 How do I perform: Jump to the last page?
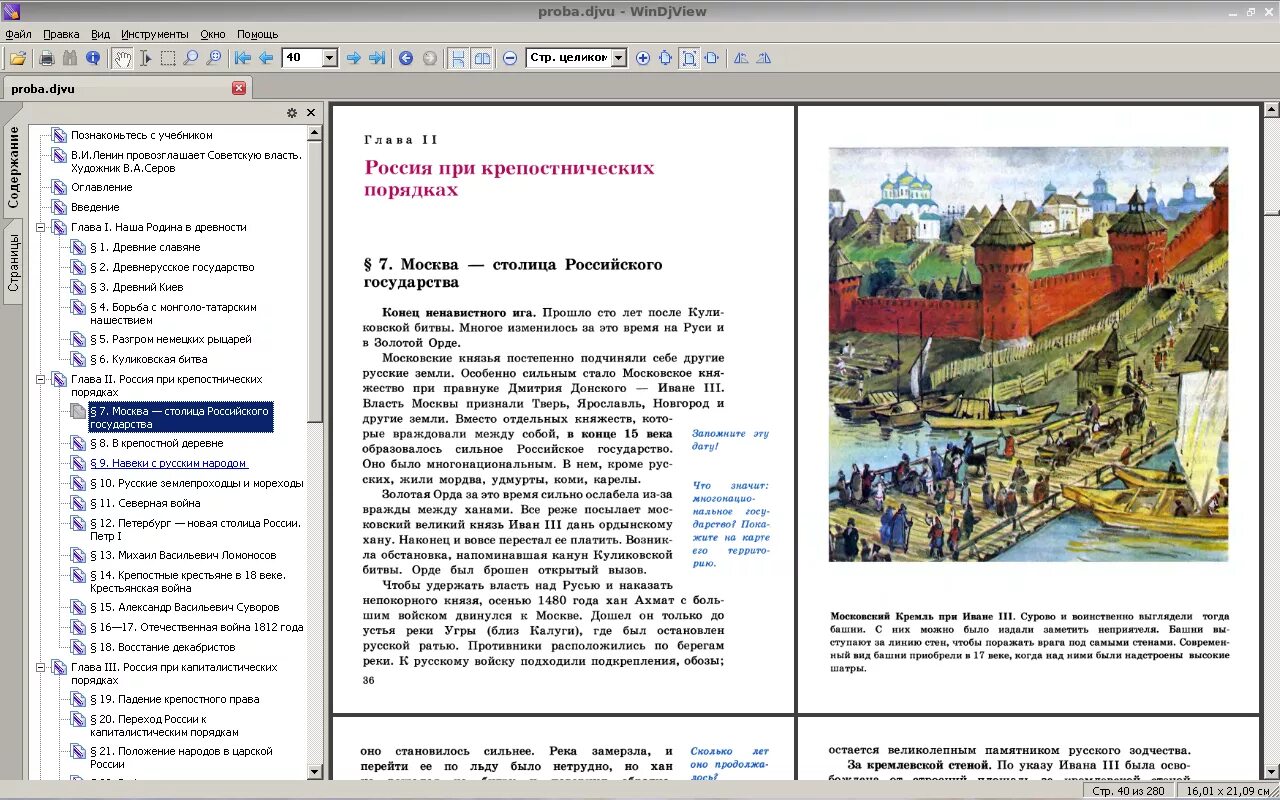(377, 58)
